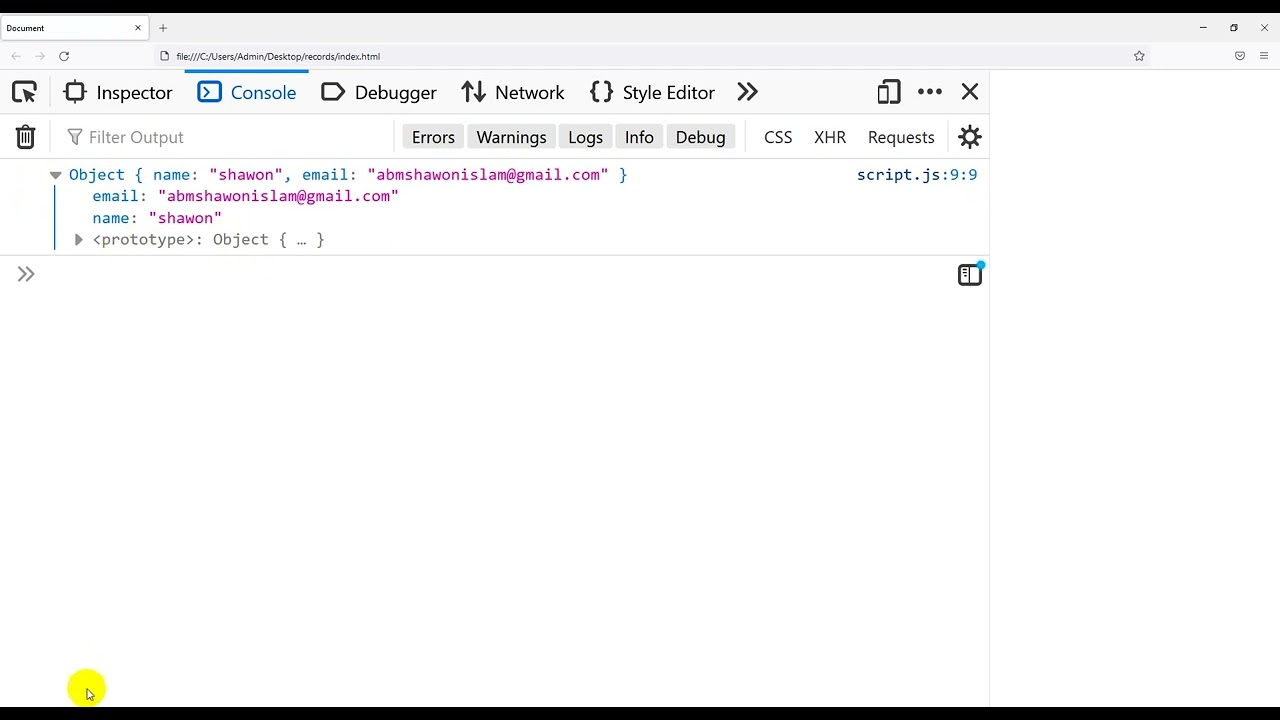Open the Debugger tab

click(379, 92)
